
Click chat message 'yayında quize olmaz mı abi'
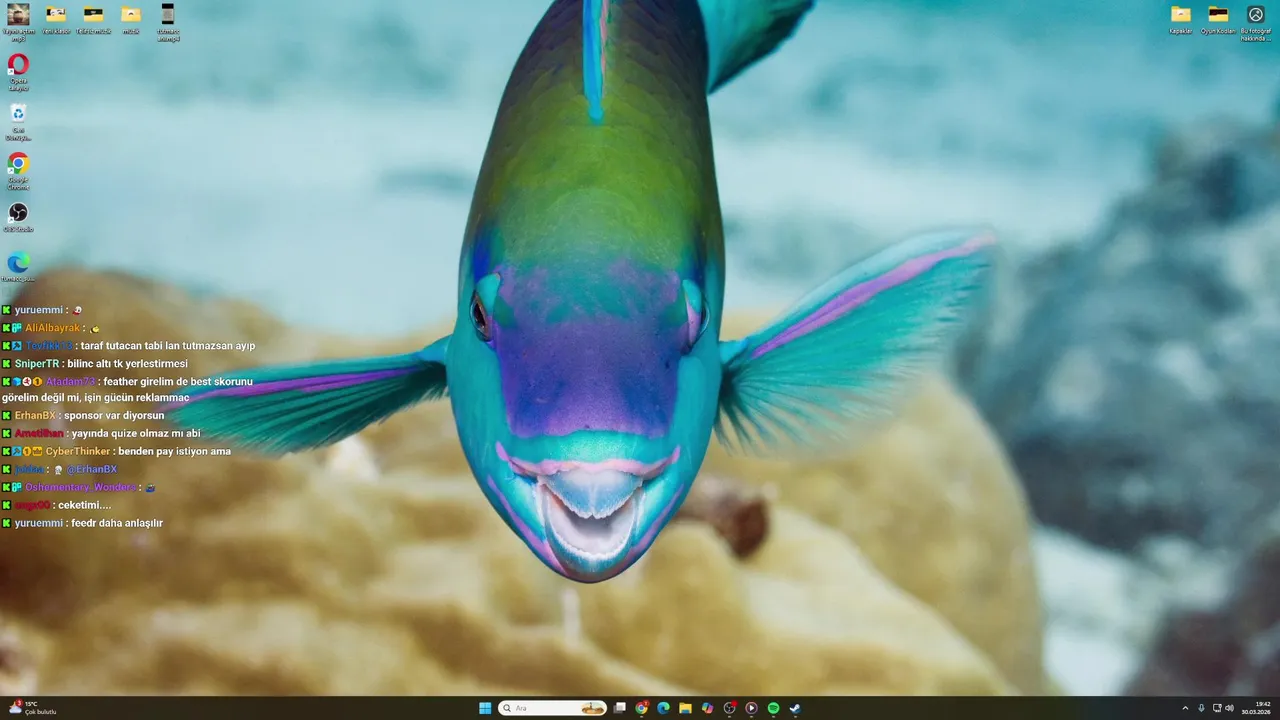pyautogui.click(x=136, y=434)
